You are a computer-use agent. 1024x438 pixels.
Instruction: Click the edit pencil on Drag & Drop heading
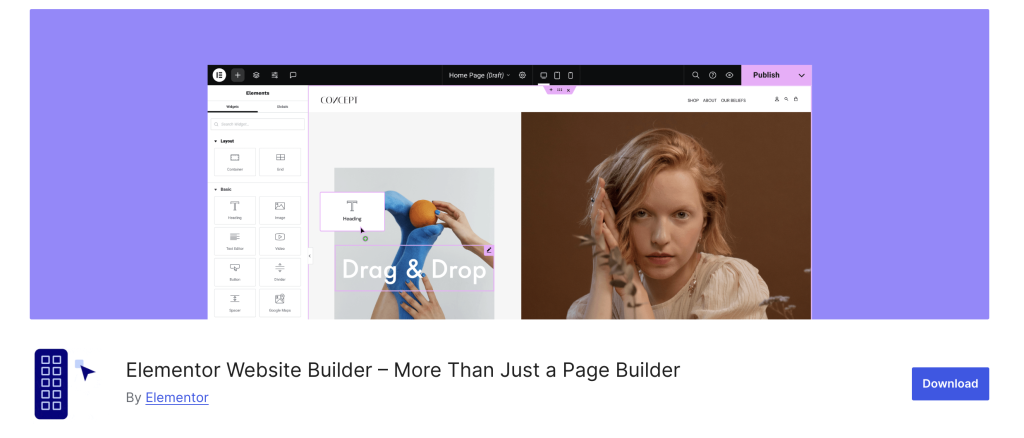pyautogui.click(x=488, y=250)
